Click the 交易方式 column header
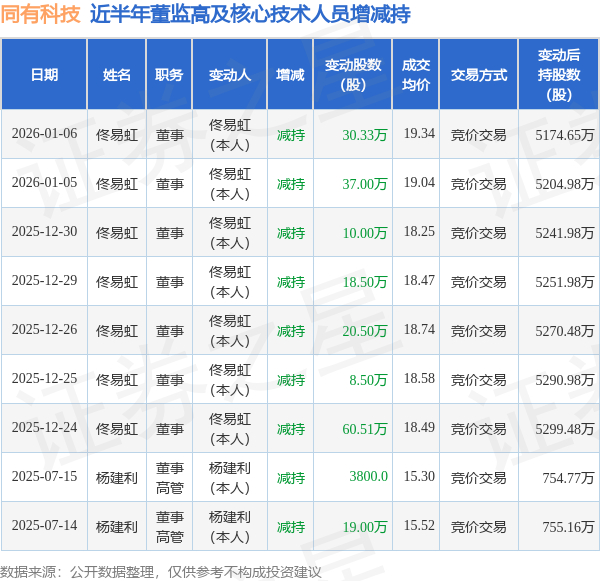600x581 pixels. point(479,74)
